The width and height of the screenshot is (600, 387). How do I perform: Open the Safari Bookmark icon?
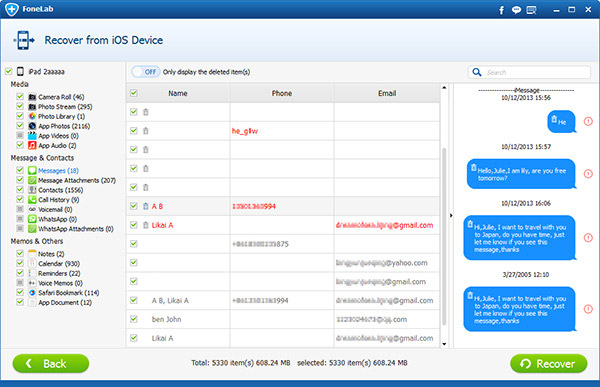click(32, 292)
